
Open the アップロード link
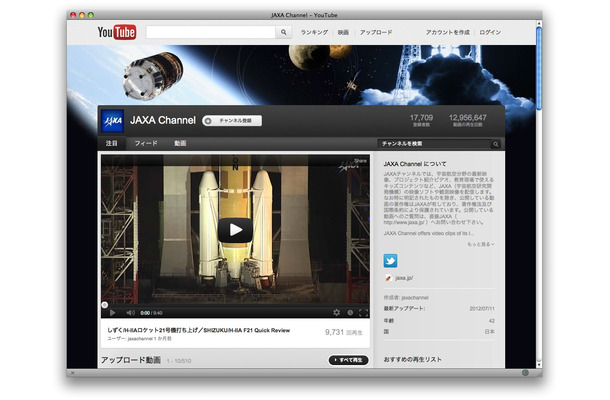[x=376, y=32]
